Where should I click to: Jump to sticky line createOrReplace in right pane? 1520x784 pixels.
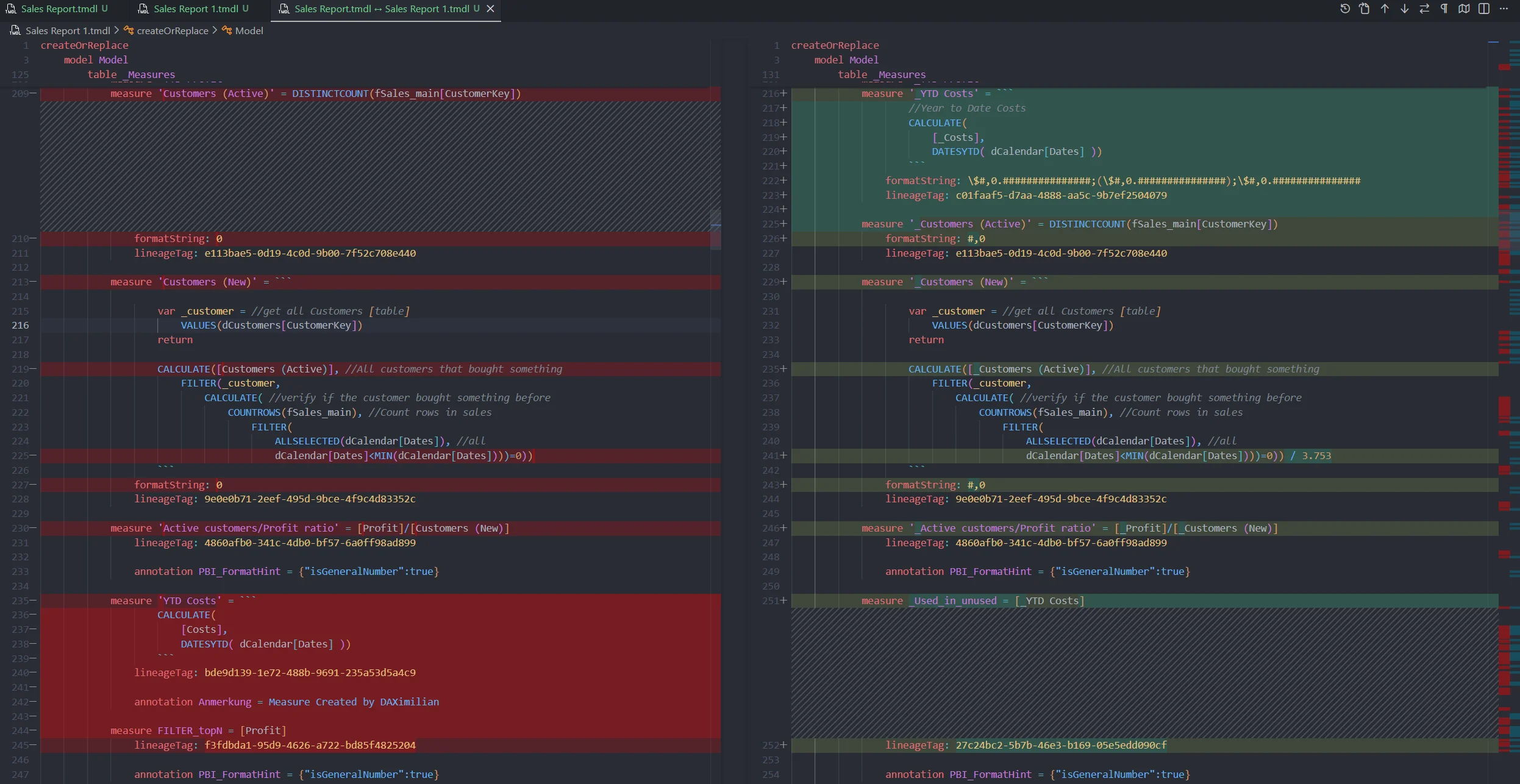coord(835,45)
